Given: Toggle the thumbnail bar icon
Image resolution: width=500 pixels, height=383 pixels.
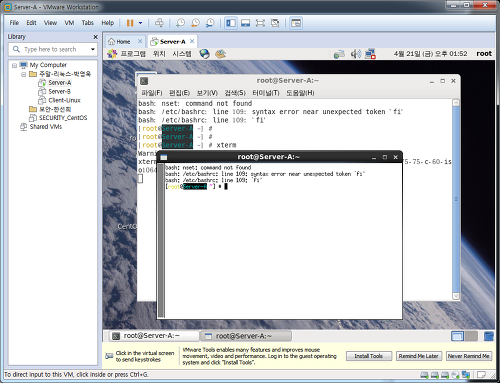Looking at the screenshot, I should coord(245,23).
